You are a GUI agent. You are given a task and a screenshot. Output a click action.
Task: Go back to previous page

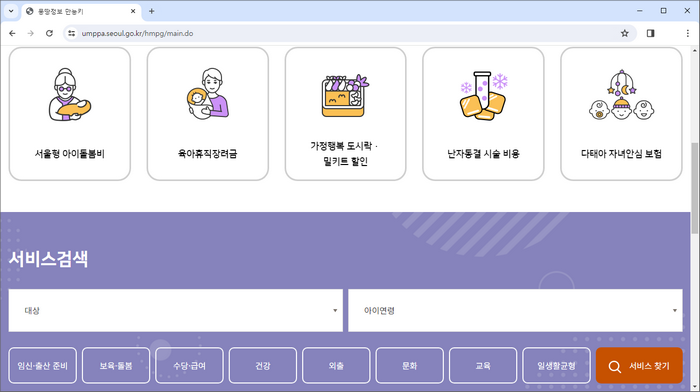pos(12,33)
